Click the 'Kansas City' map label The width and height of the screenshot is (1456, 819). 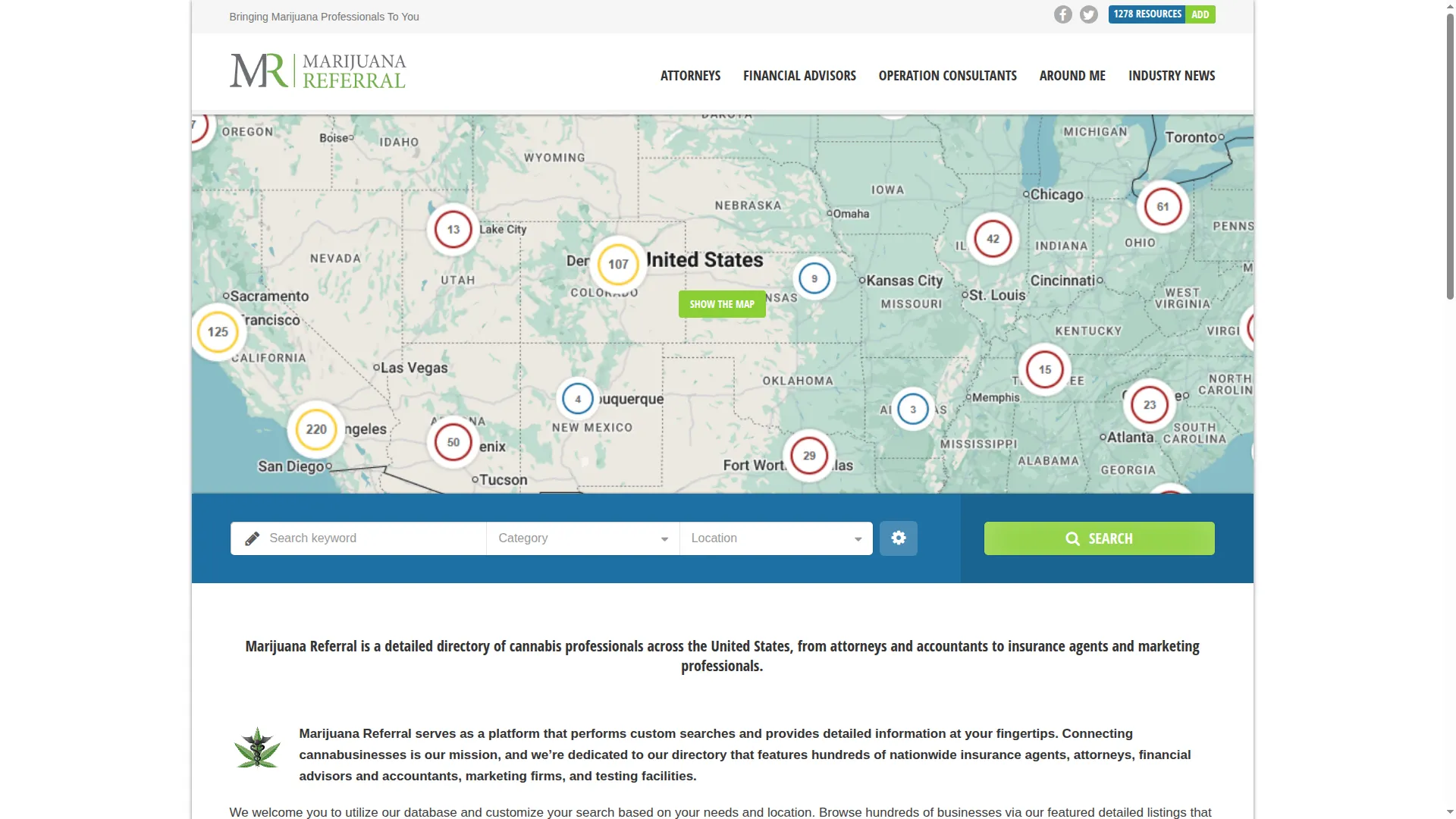pyautogui.click(x=904, y=281)
